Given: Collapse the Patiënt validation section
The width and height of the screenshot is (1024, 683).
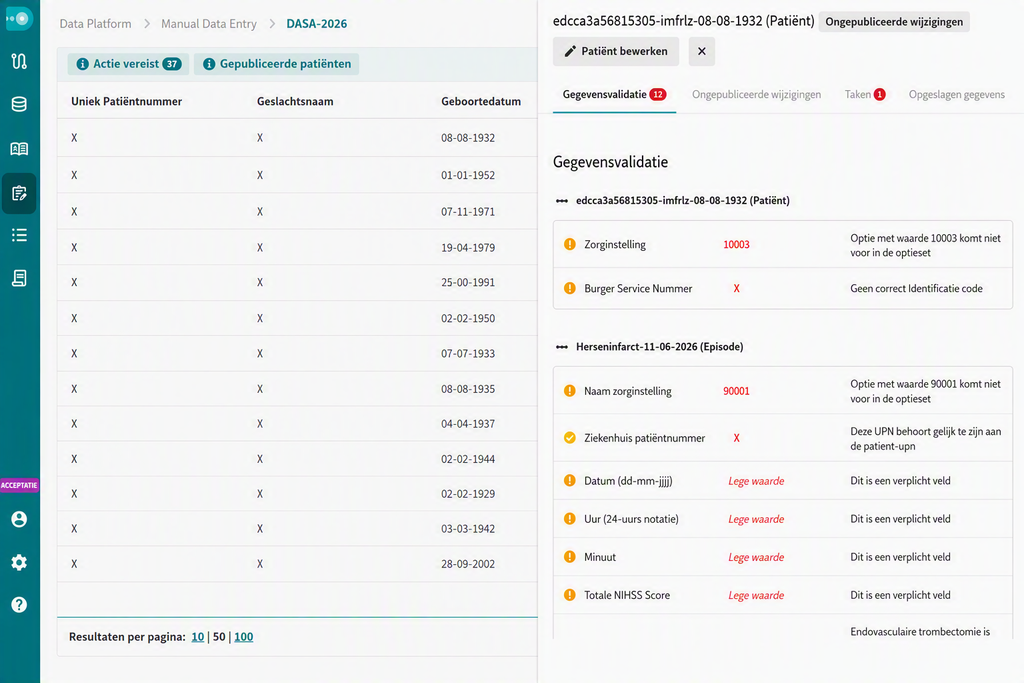Looking at the screenshot, I should (562, 200).
